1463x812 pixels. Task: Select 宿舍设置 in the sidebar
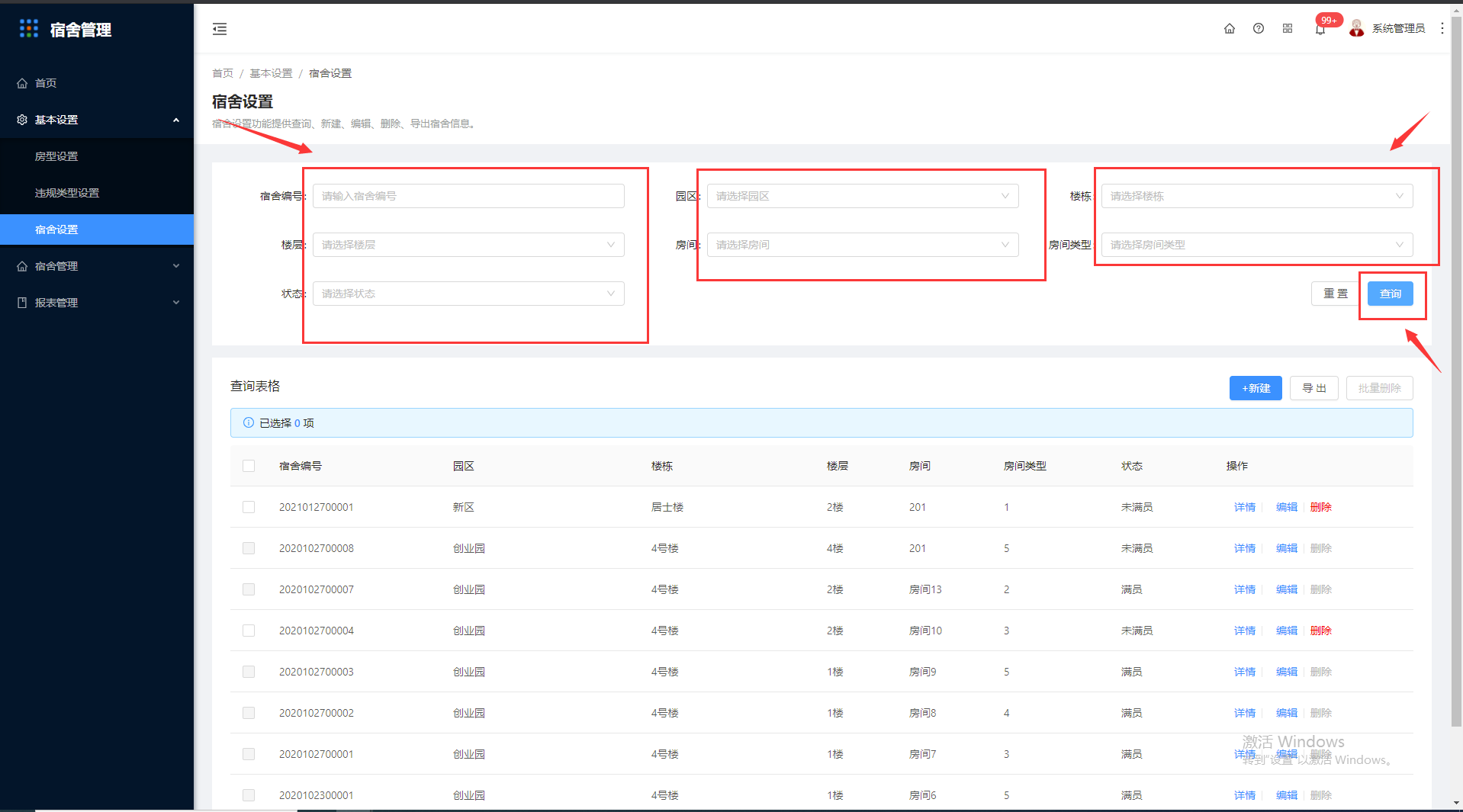(x=97, y=229)
